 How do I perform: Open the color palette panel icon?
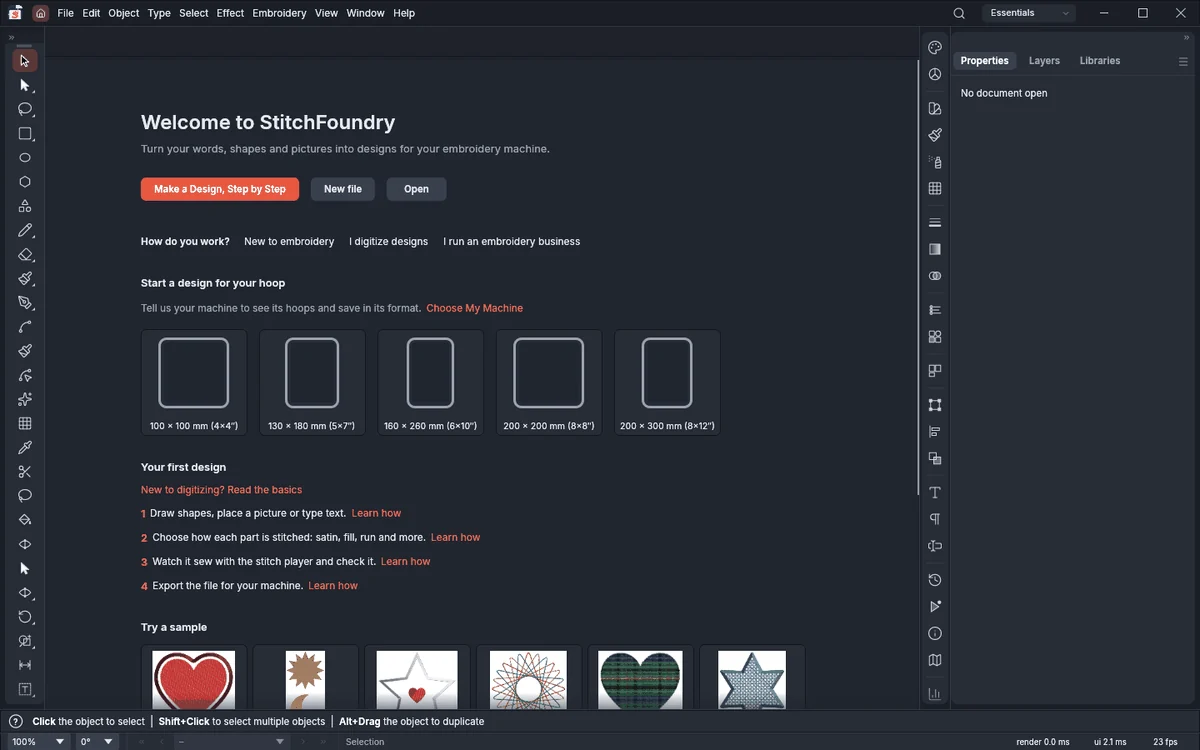tap(935, 47)
